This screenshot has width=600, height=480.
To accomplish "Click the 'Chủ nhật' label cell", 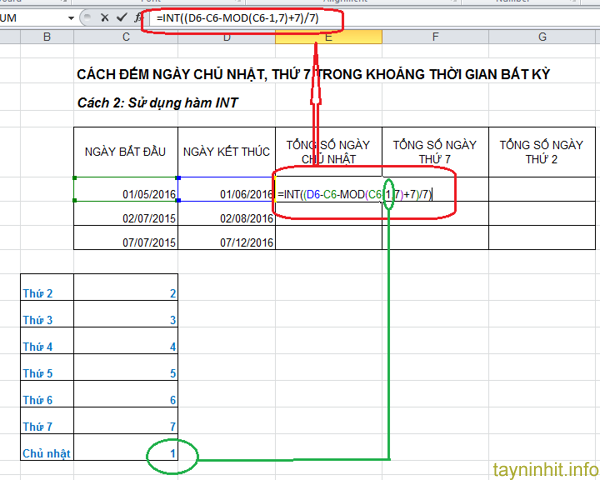I will tap(47, 453).
